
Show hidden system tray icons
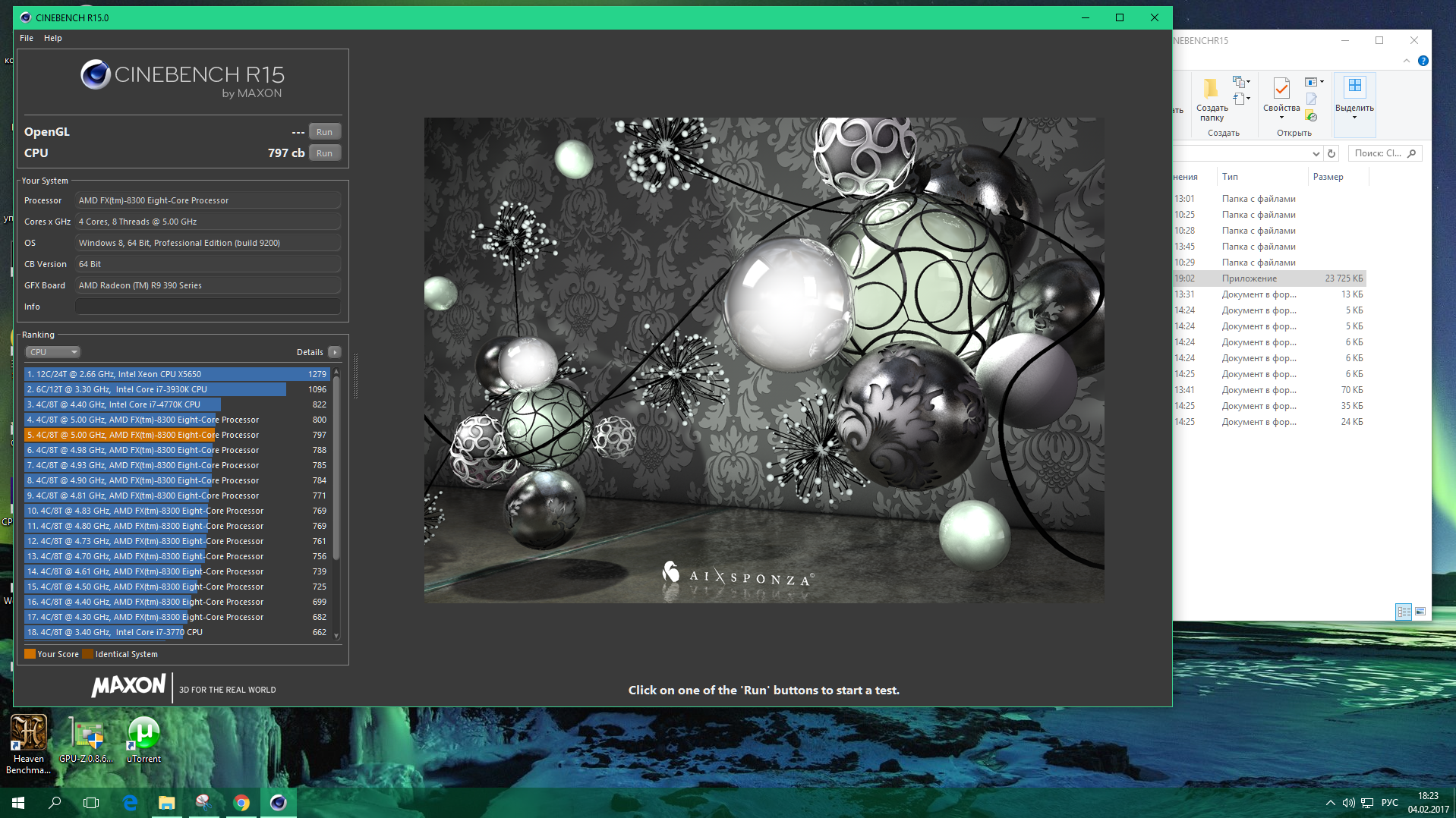click(x=1330, y=803)
